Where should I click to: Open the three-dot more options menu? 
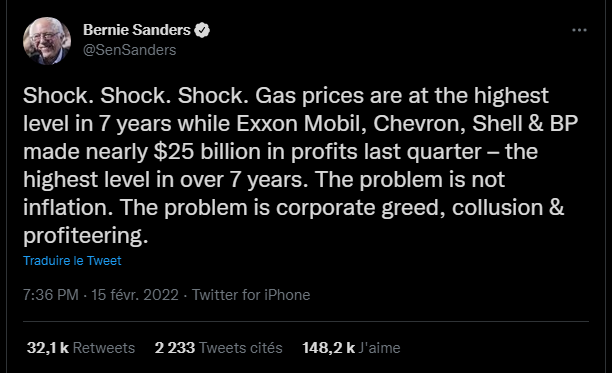(579, 30)
